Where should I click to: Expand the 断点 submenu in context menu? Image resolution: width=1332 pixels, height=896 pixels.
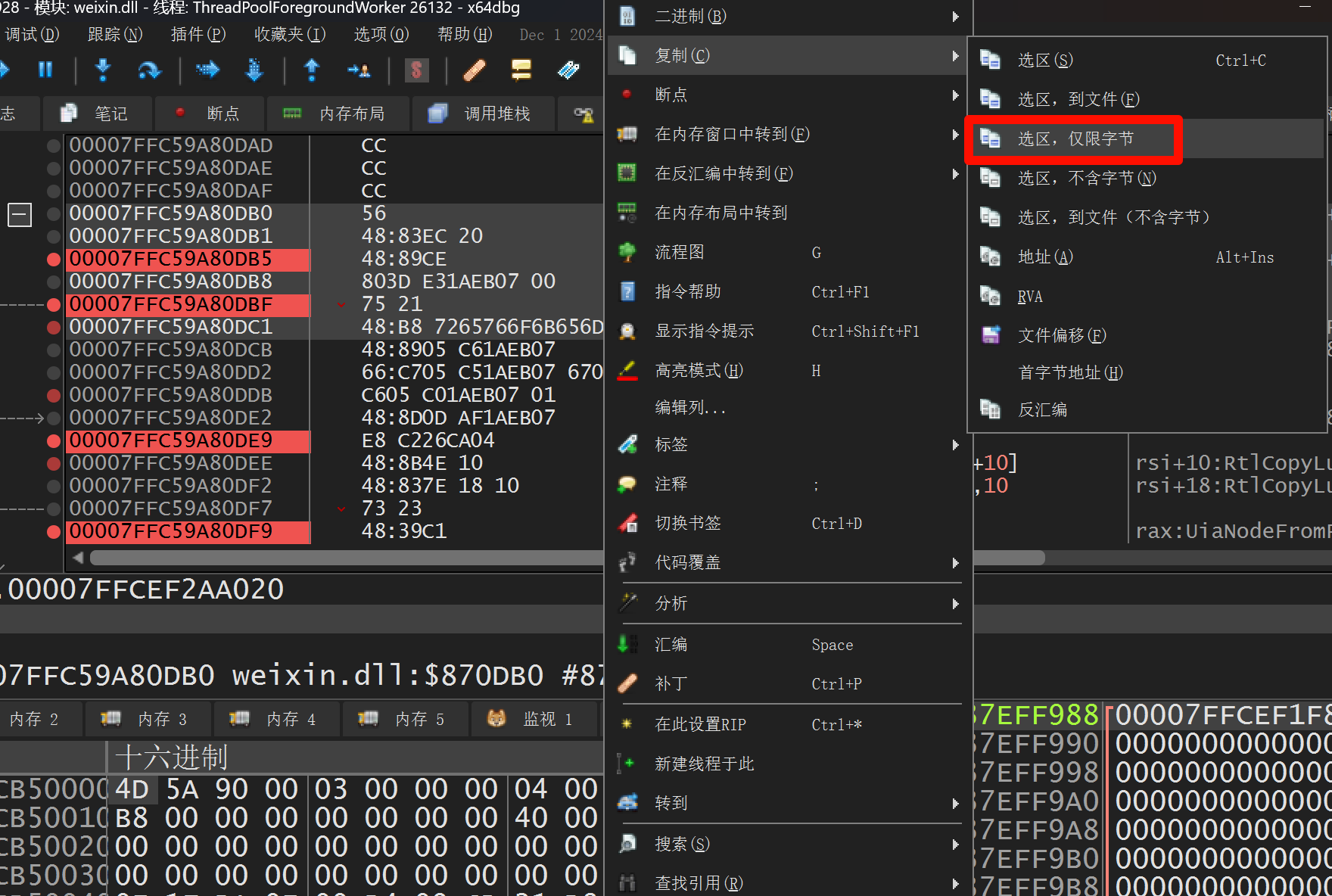[789, 95]
